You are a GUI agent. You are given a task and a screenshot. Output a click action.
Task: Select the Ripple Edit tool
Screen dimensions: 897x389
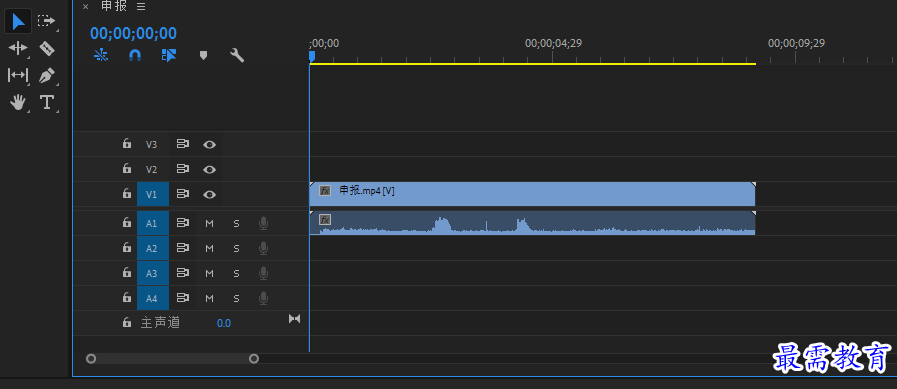18,48
